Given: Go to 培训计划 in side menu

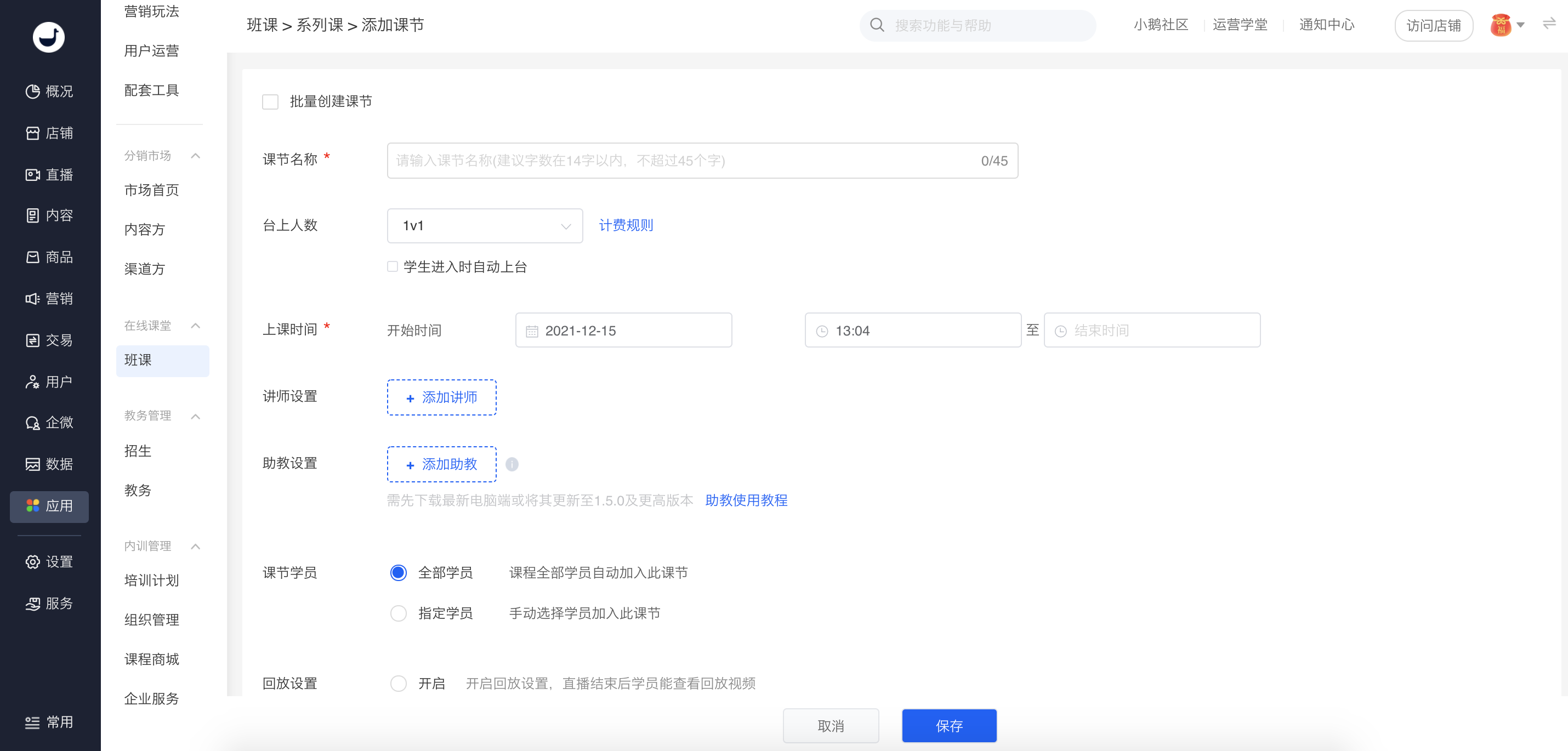Looking at the screenshot, I should coord(151,581).
